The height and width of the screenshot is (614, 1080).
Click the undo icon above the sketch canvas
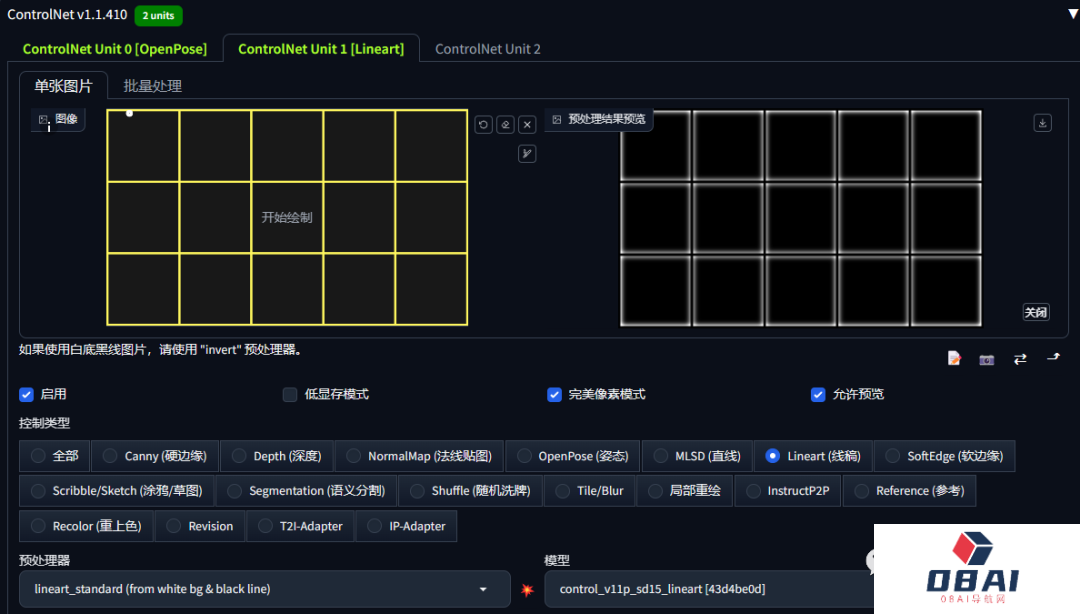point(483,124)
